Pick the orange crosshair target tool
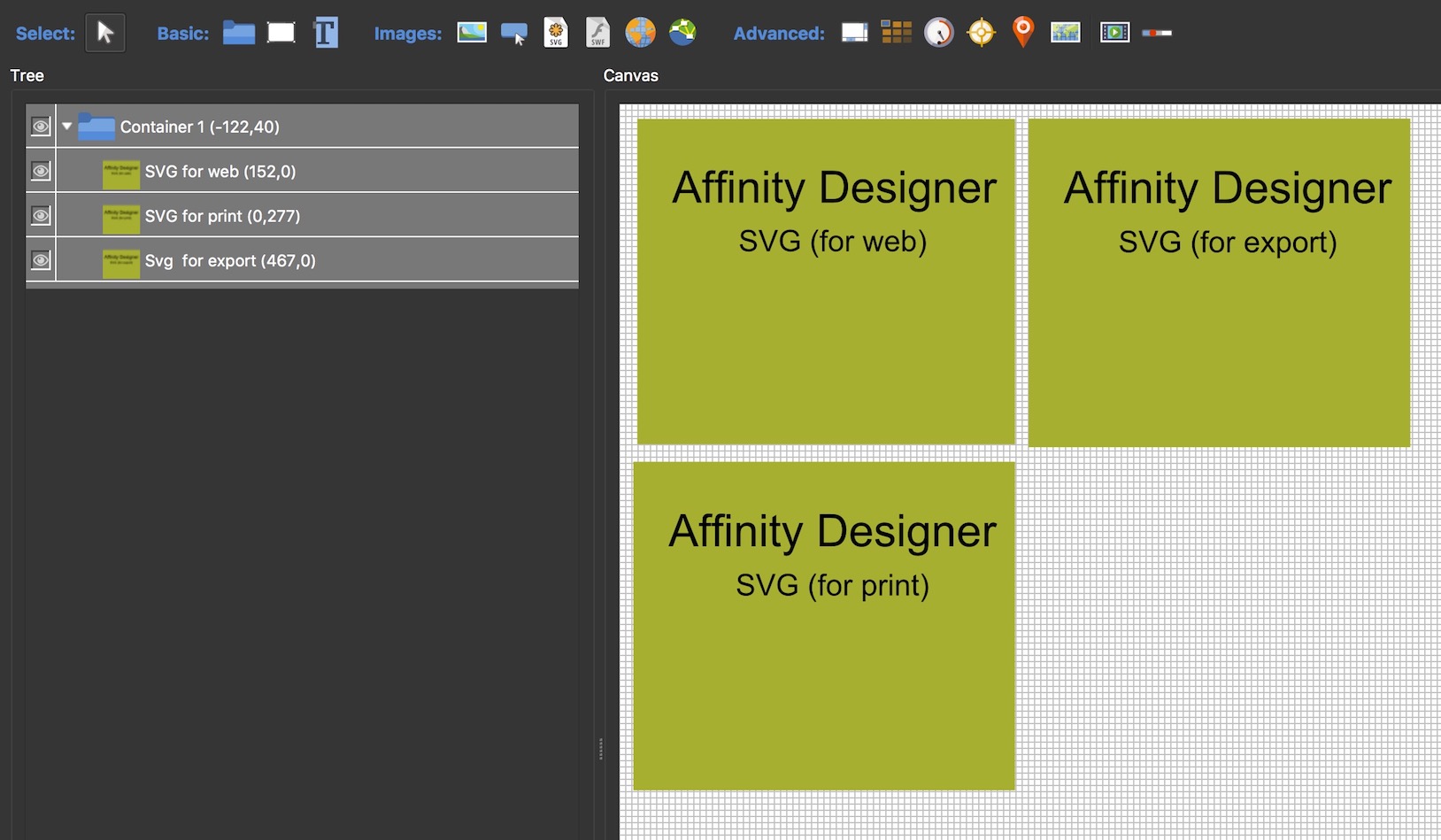This screenshot has height=840, width=1441. pos(981,34)
